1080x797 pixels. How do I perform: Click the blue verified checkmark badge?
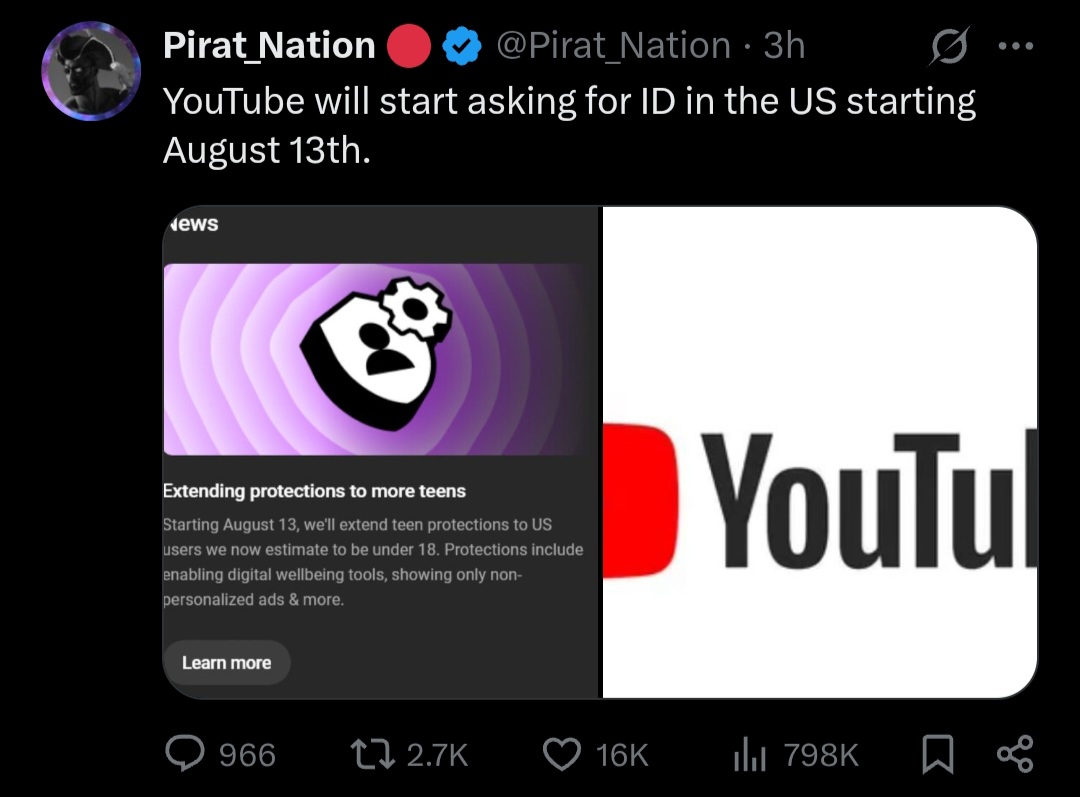pyautogui.click(x=461, y=45)
